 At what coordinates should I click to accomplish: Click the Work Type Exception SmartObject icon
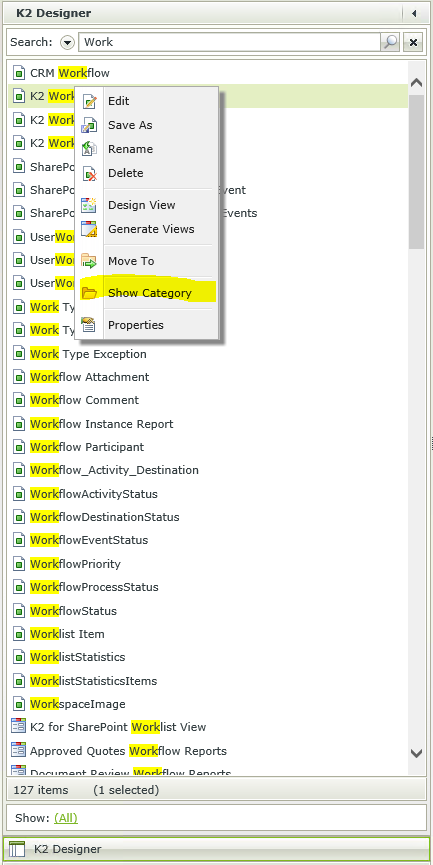(19, 354)
